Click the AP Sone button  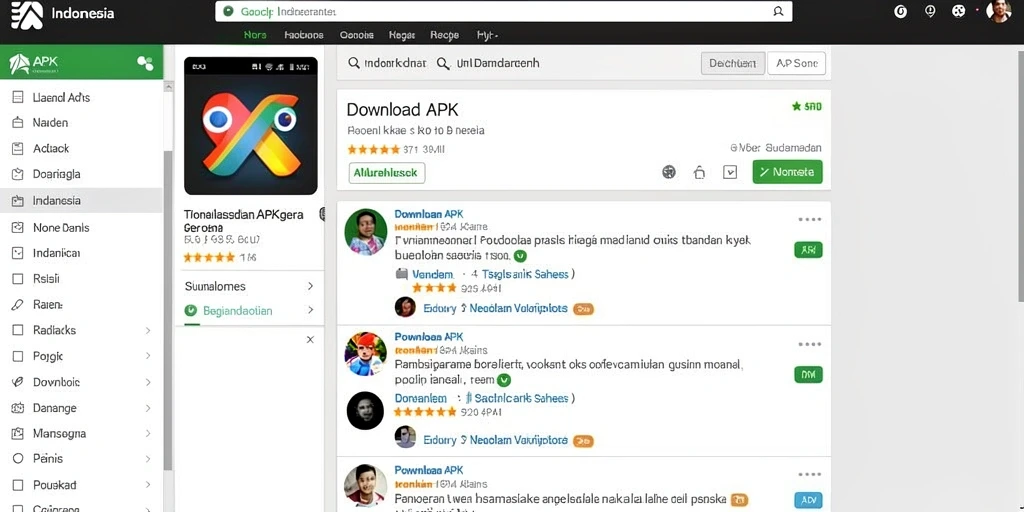pos(797,63)
